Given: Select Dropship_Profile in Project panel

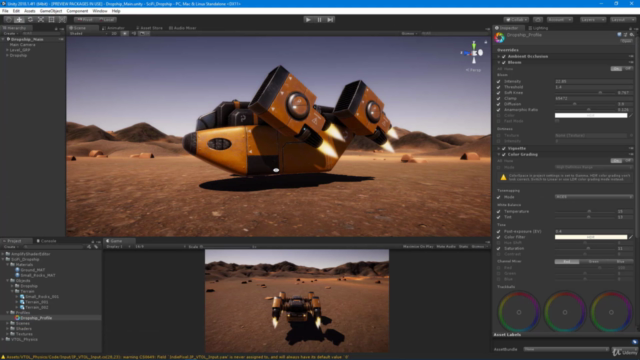Looking at the screenshot, I should pyautogui.click(x=36, y=318).
